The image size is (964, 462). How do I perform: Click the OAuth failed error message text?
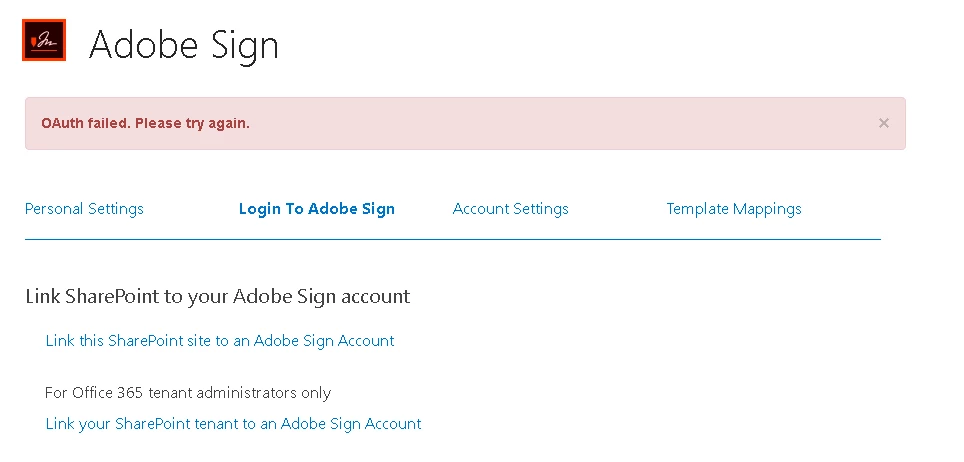pyautogui.click(x=145, y=124)
